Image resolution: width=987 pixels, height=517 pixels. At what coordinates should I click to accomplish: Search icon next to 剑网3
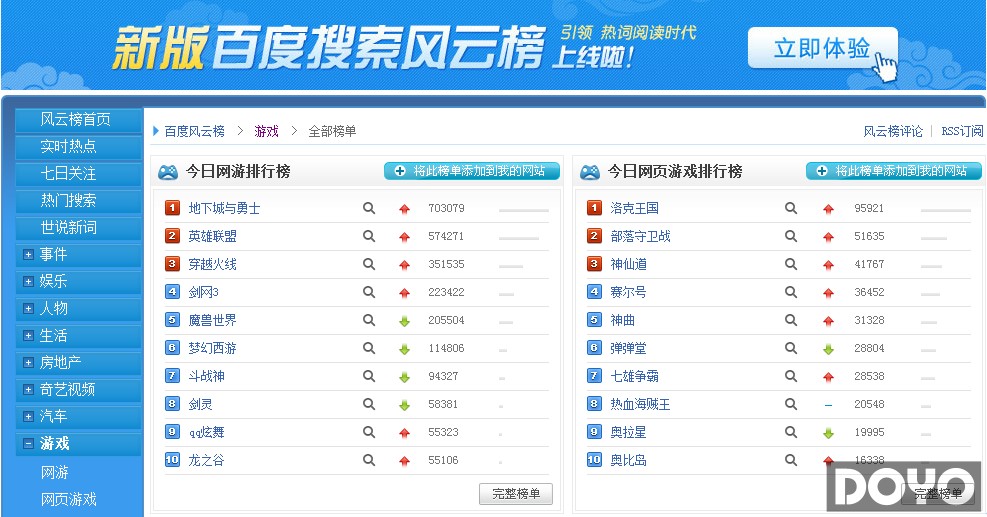tap(369, 292)
